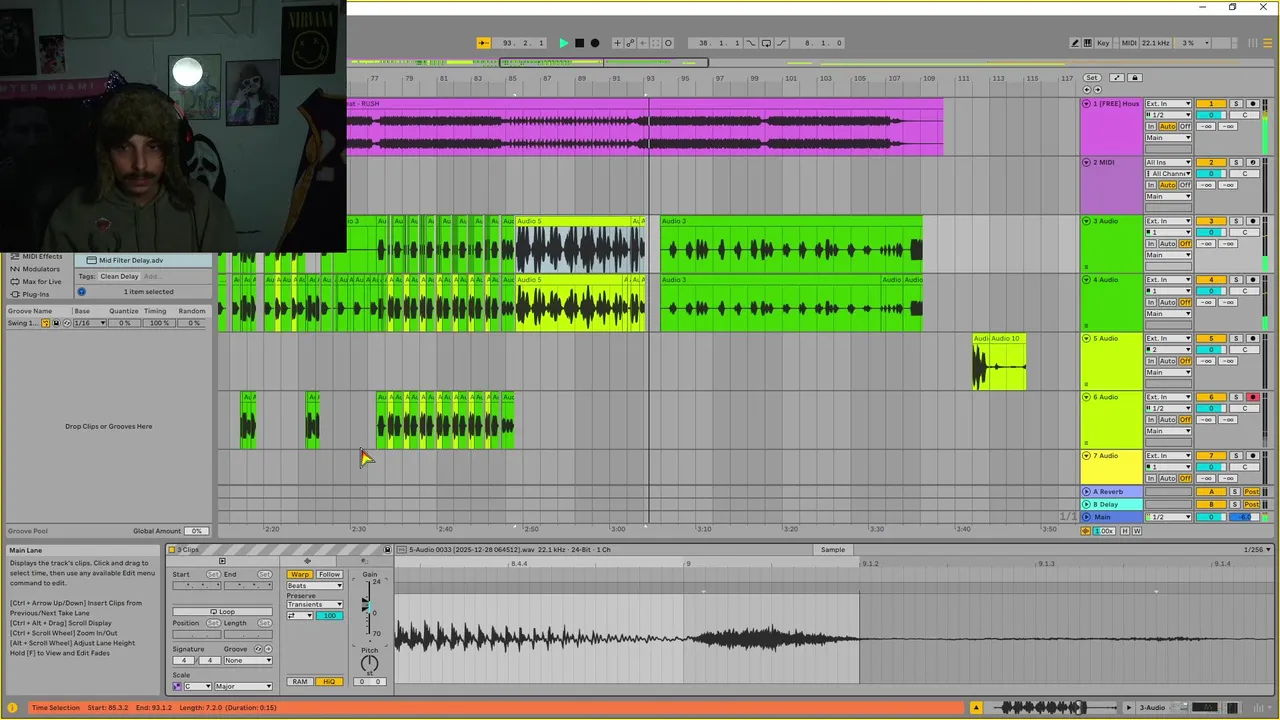Set track 7 monitor to In

[1151, 479]
